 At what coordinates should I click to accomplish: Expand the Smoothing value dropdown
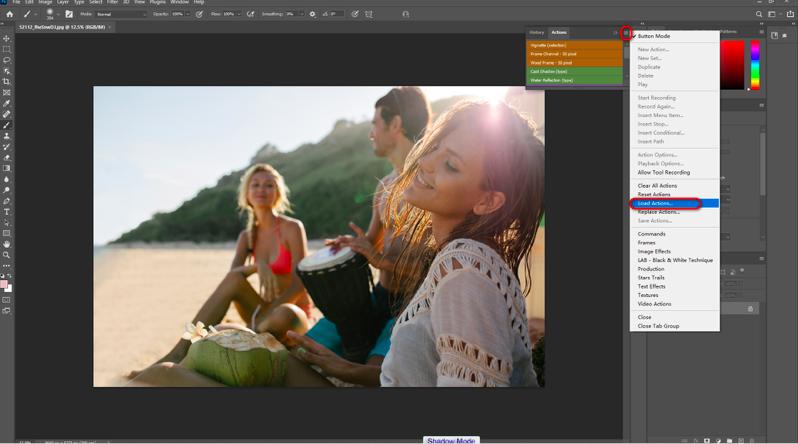[301, 14]
